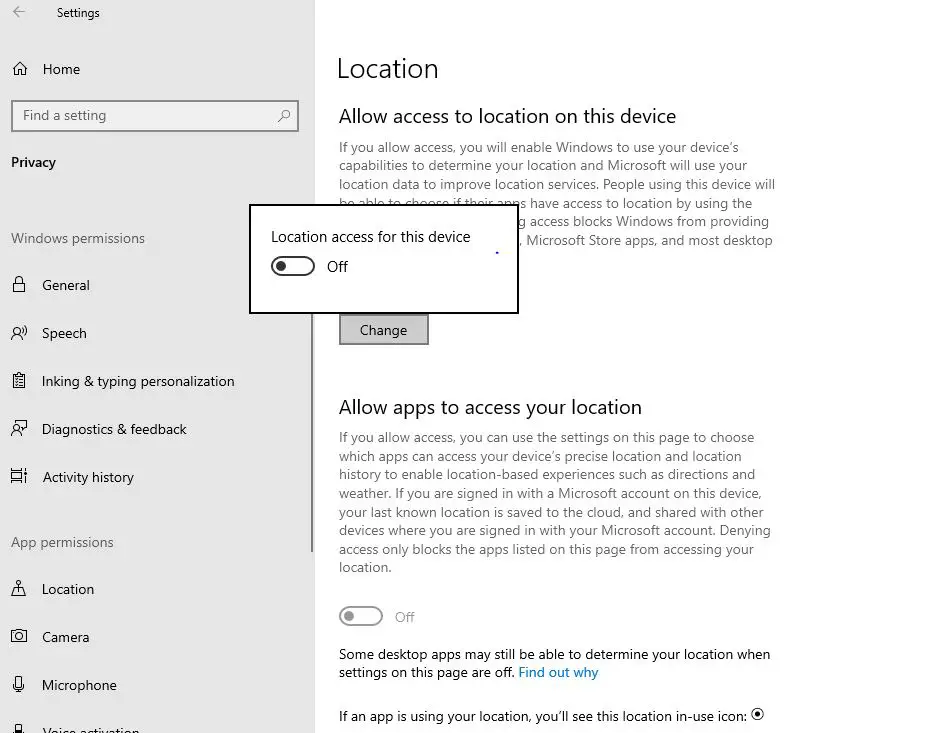
Task: Enable Allow apps to access your location
Action: click(361, 616)
